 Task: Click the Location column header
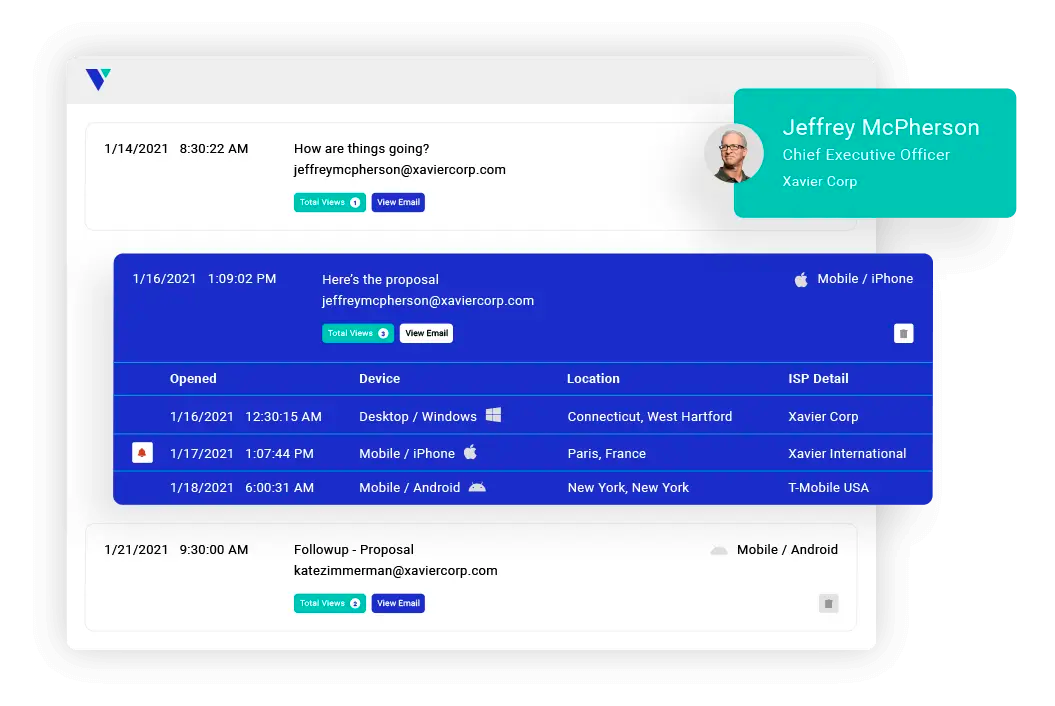[593, 378]
